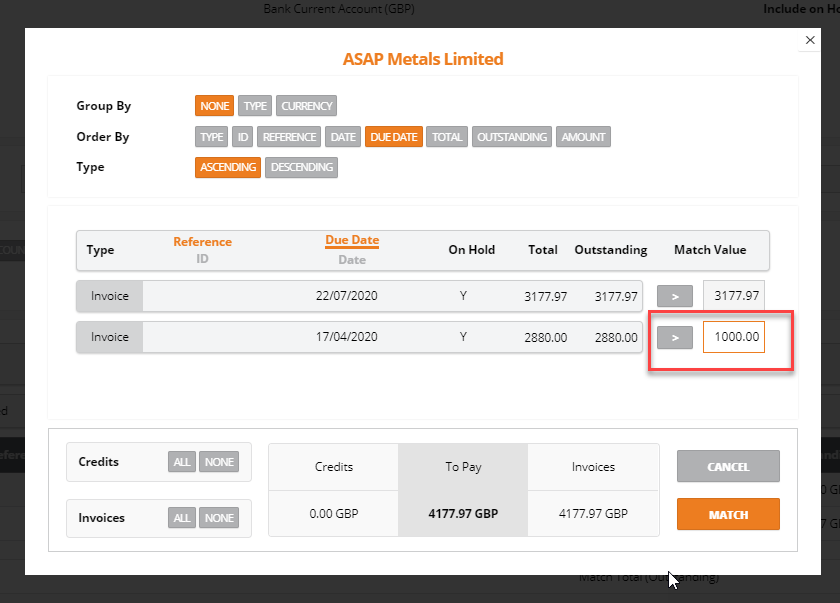Order entries by TYPE
Image resolution: width=840 pixels, height=603 pixels.
tap(212, 137)
